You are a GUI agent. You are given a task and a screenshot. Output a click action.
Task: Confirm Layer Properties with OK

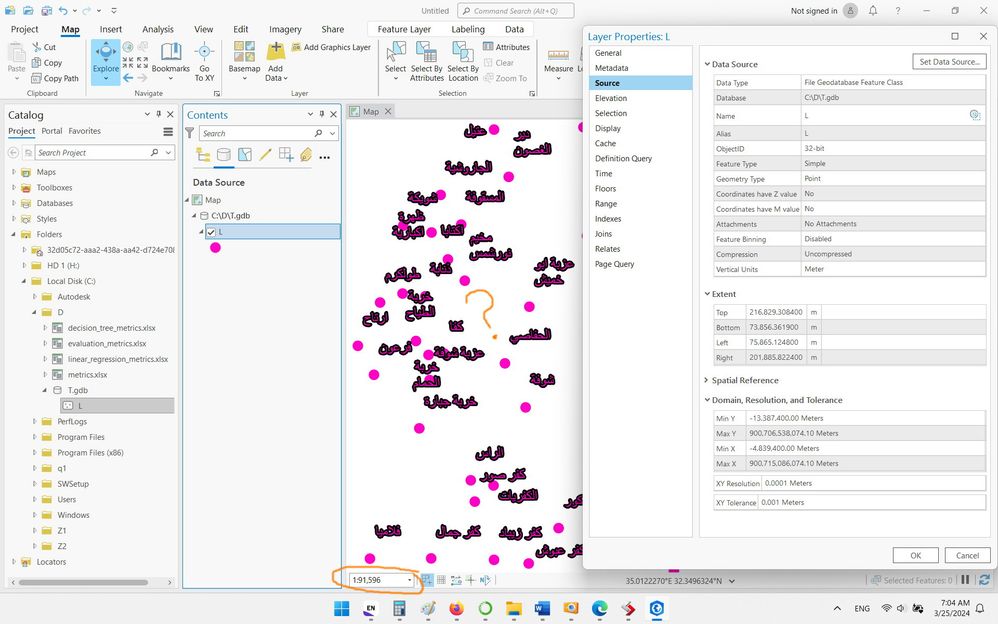coord(915,555)
